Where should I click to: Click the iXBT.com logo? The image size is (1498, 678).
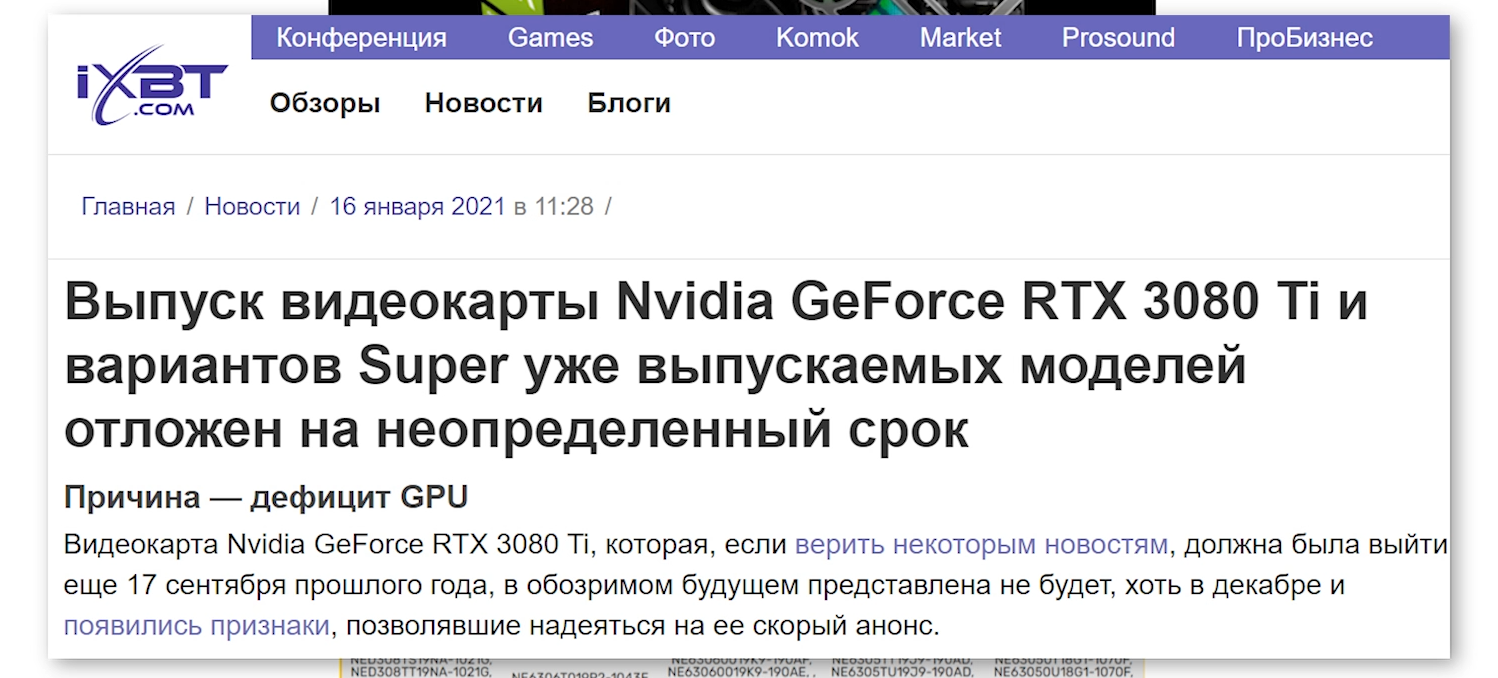(152, 84)
